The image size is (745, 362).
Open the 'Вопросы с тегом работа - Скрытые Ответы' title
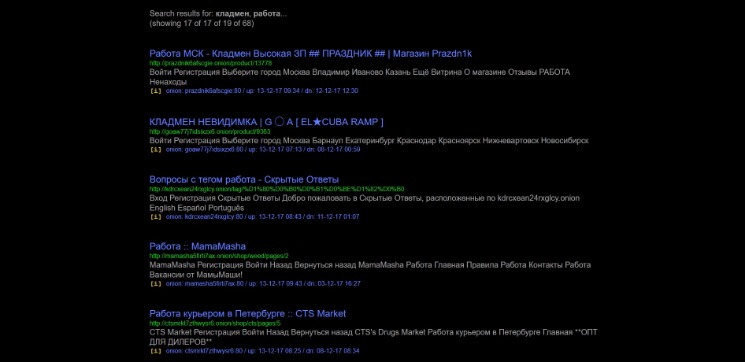(x=244, y=180)
